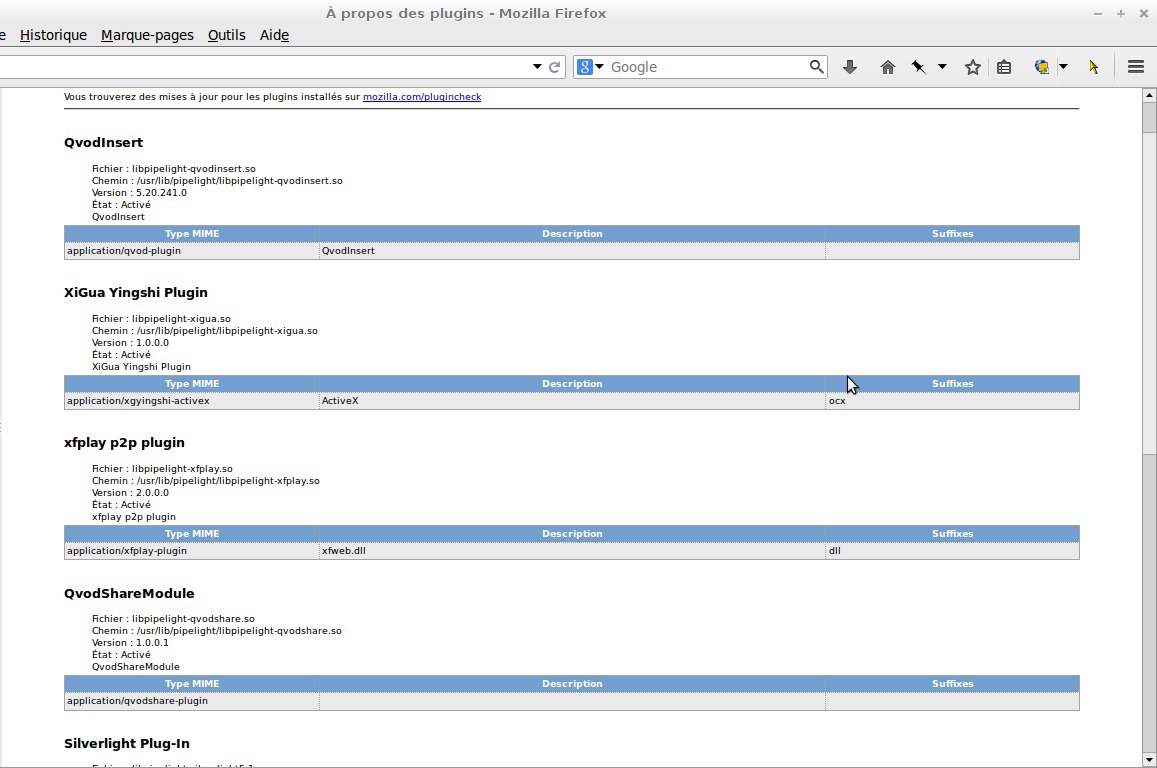Image resolution: width=1157 pixels, height=768 pixels.
Task: Open search engine selector dropdown arrow
Action: click(x=599, y=67)
